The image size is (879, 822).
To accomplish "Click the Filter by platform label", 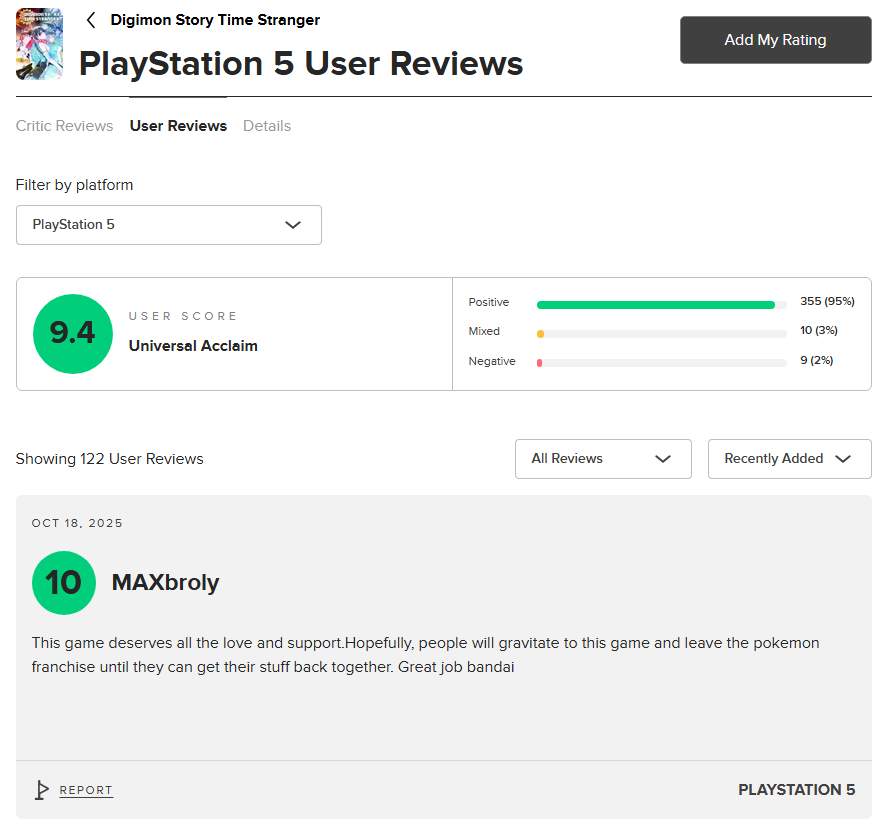I will 74,185.
